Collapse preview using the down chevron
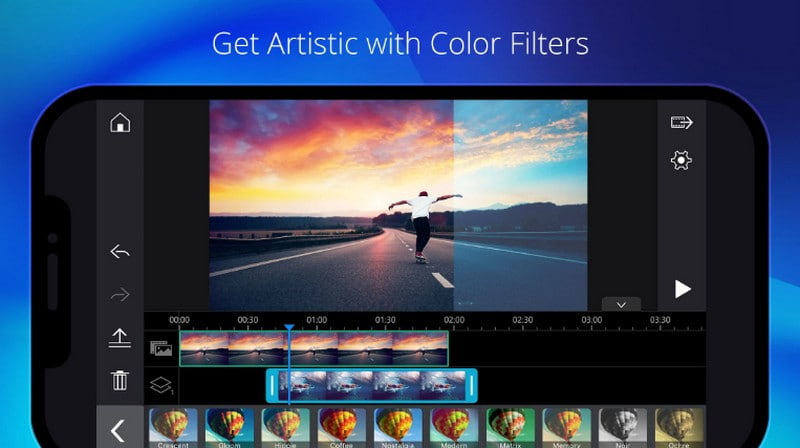 click(x=620, y=304)
